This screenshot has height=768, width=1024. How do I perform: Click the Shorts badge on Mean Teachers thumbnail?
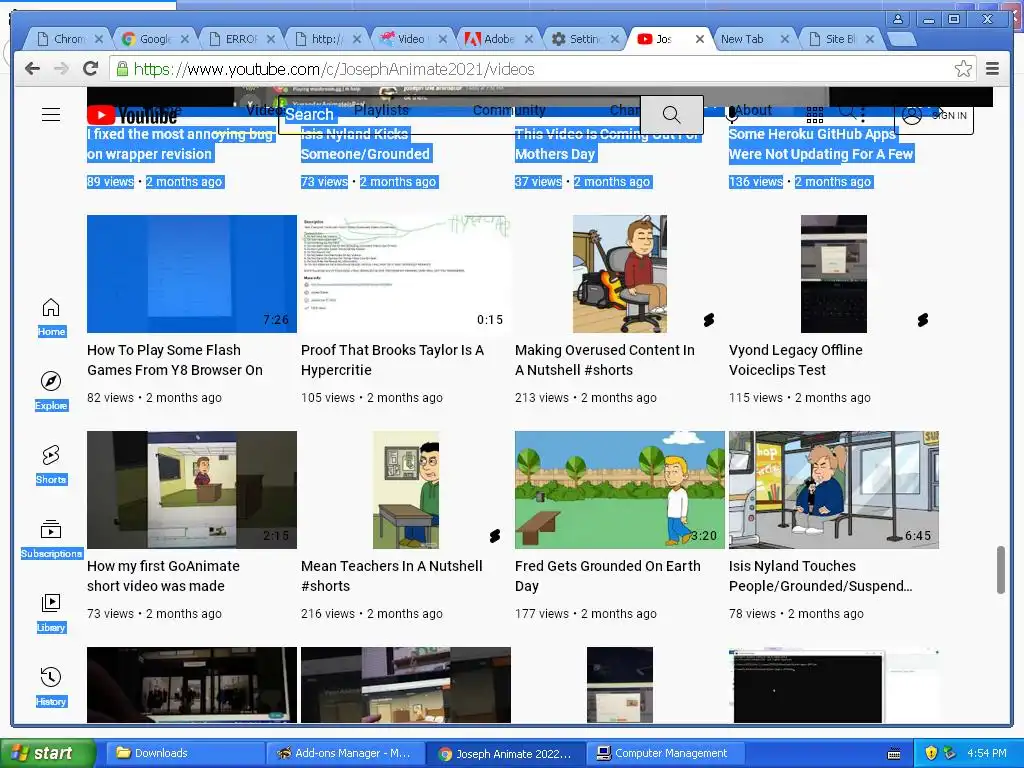pyautogui.click(x=495, y=536)
